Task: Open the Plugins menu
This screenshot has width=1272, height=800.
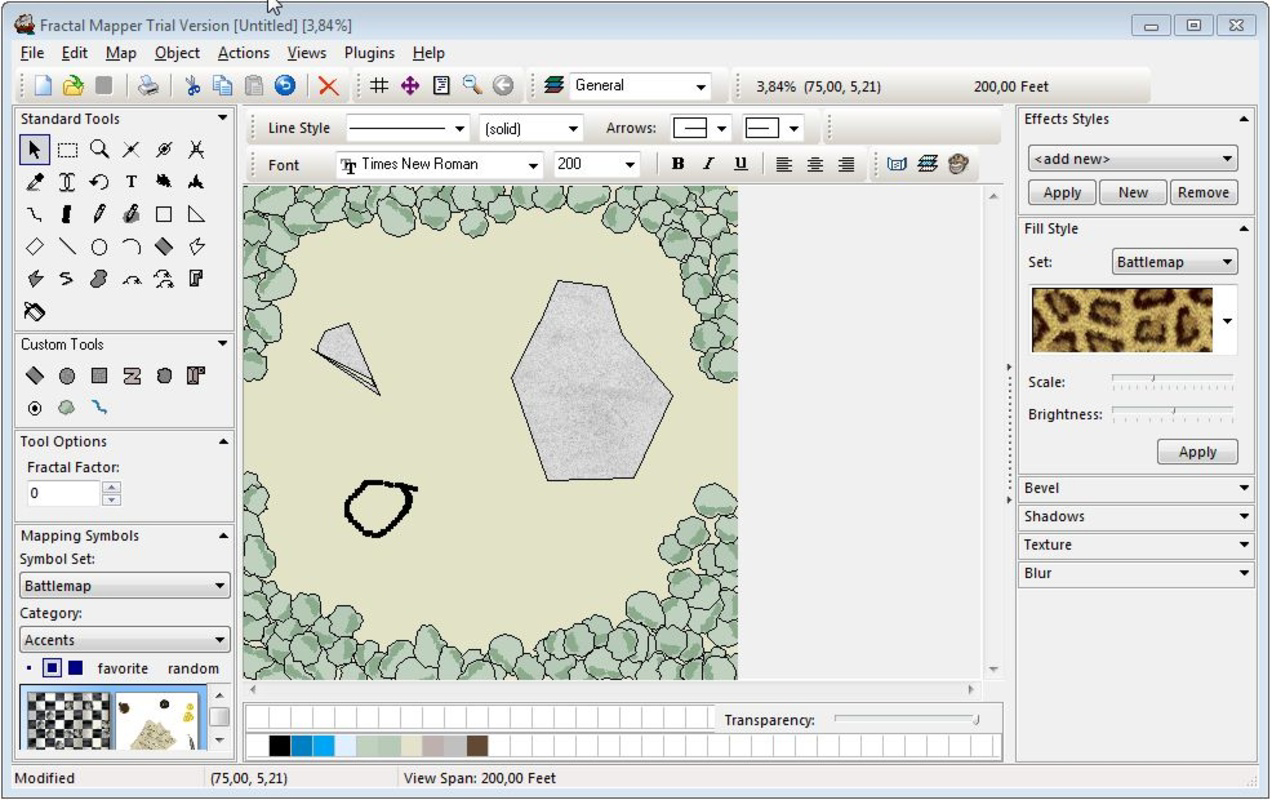Action: point(369,53)
